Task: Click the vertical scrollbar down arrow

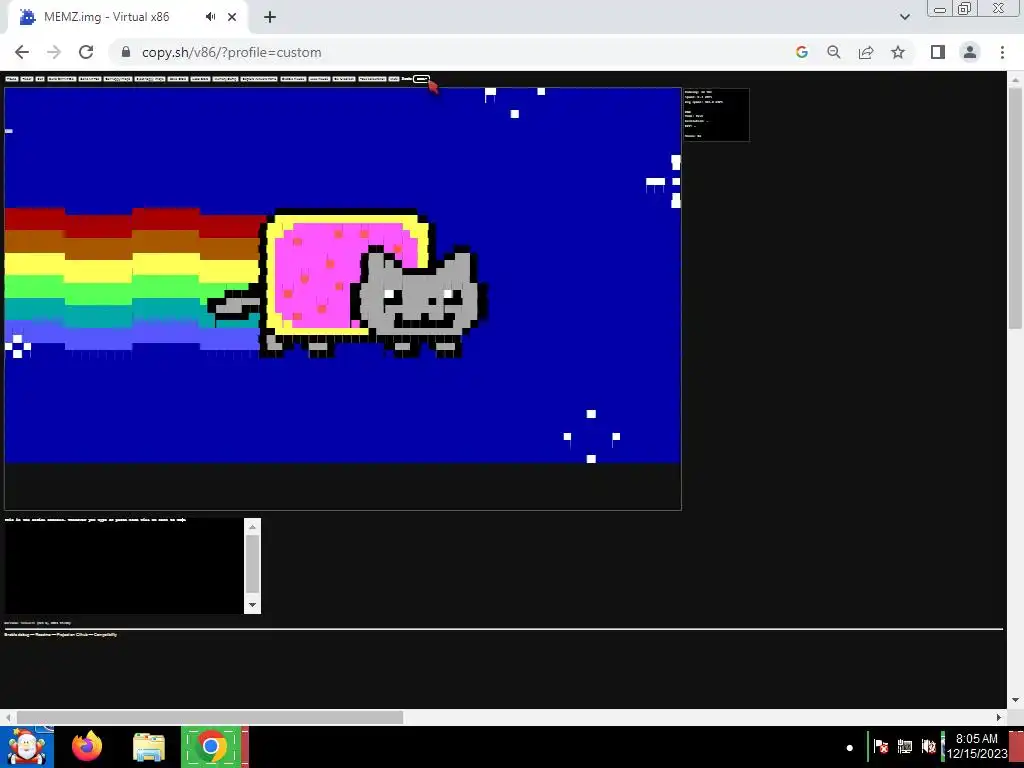Action: coord(1015,700)
